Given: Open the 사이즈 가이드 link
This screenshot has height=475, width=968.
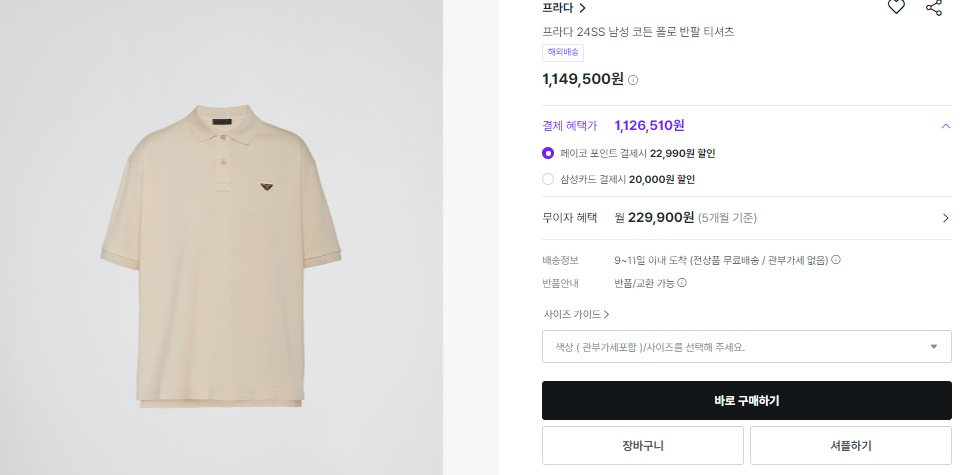Looking at the screenshot, I should tap(576, 314).
